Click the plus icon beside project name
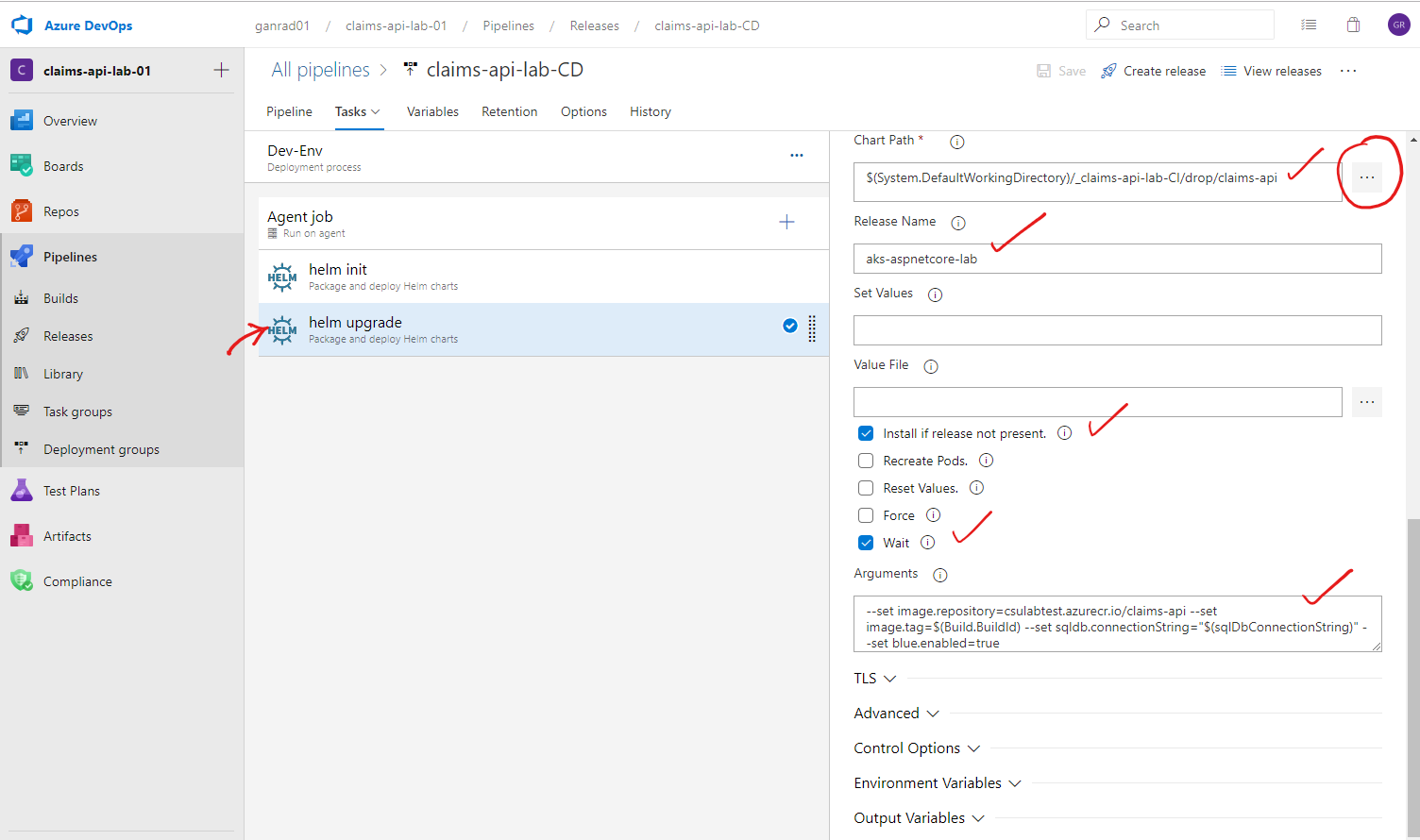 [221, 70]
